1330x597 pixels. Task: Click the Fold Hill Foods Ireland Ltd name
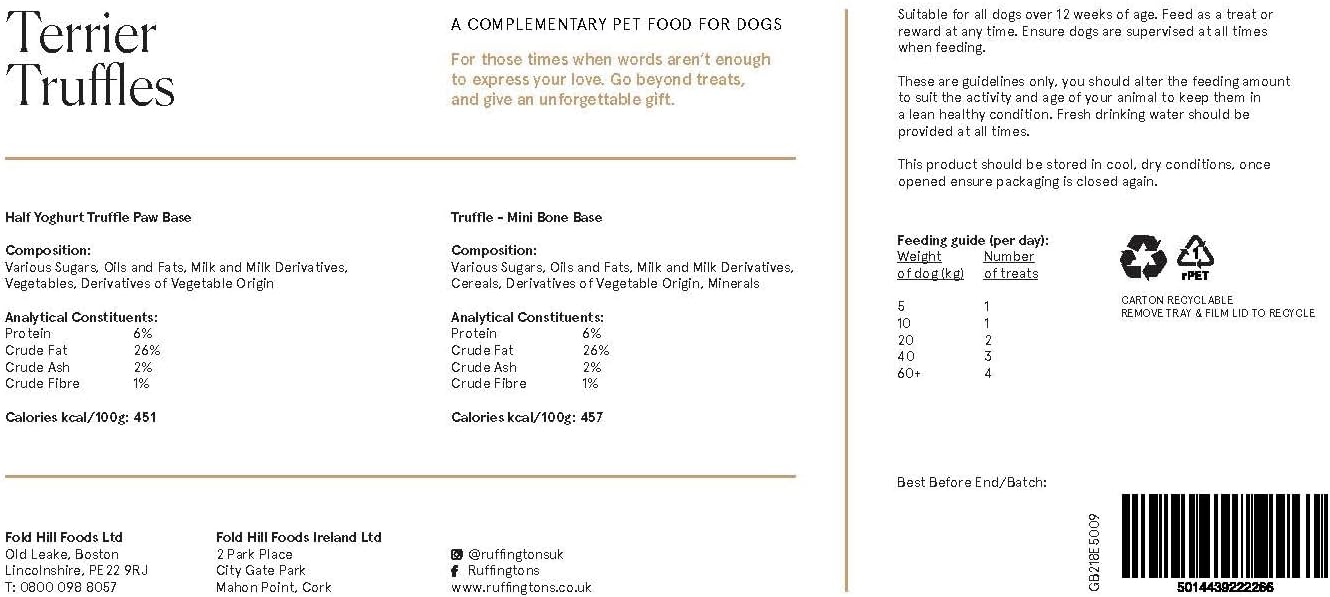point(298,537)
